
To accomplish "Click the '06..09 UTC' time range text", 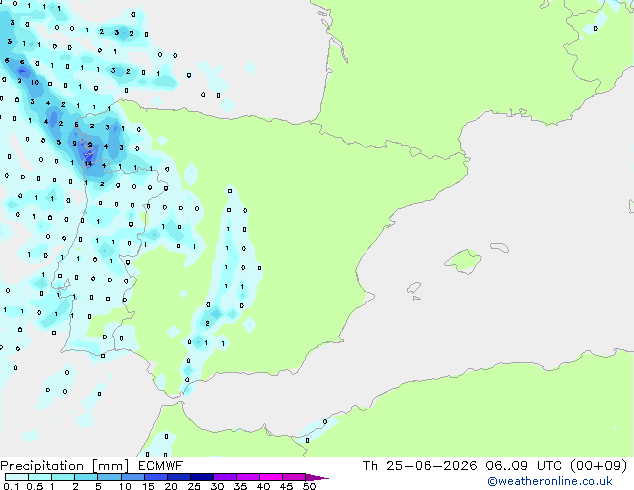I will [524, 466].
